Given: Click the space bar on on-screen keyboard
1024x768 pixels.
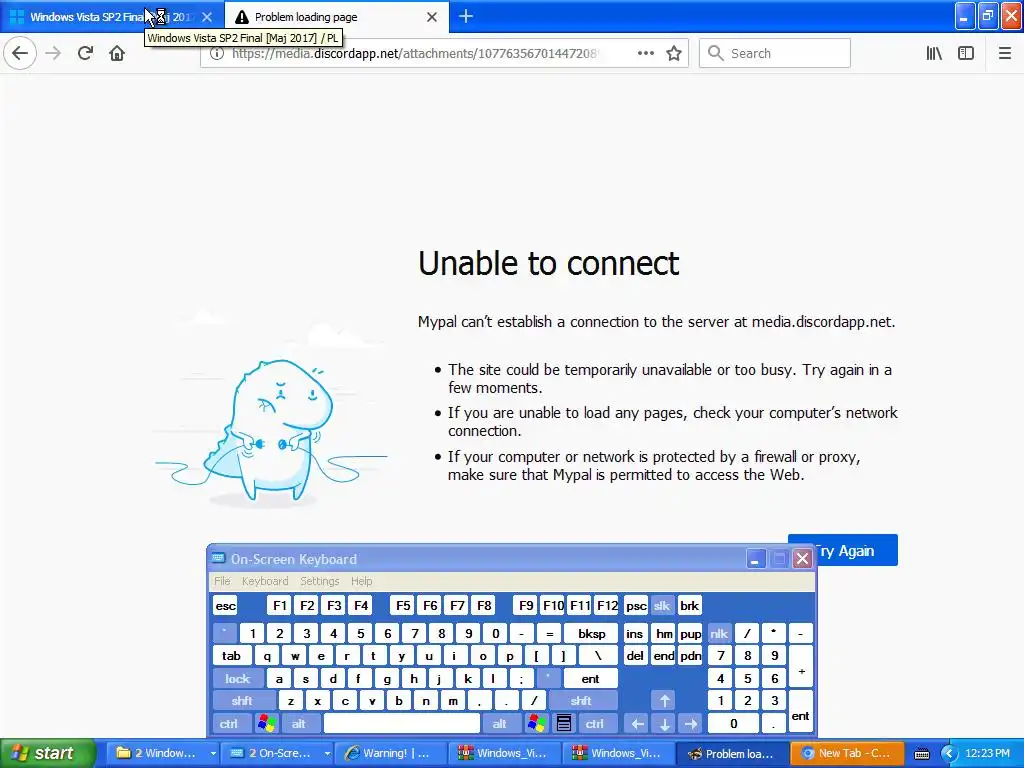Looking at the screenshot, I should pos(402,724).
